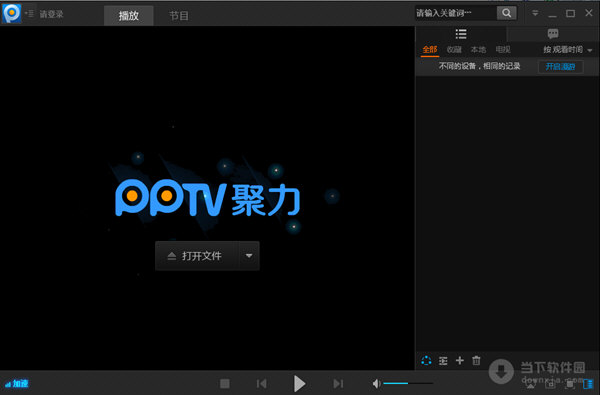Click the playlist arrange icon in sidebar
Screen dimensions: 600x395
click(x=443, y=361)
